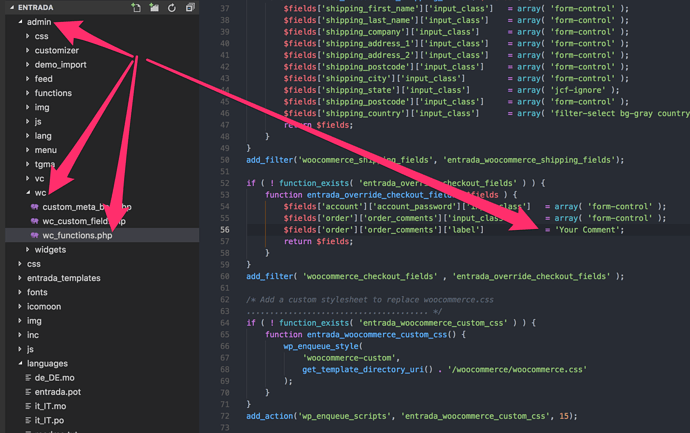This screenshot has height=433, width=690.
Task: Click the file icon of it_IT.po
Action: click(28, 420)
